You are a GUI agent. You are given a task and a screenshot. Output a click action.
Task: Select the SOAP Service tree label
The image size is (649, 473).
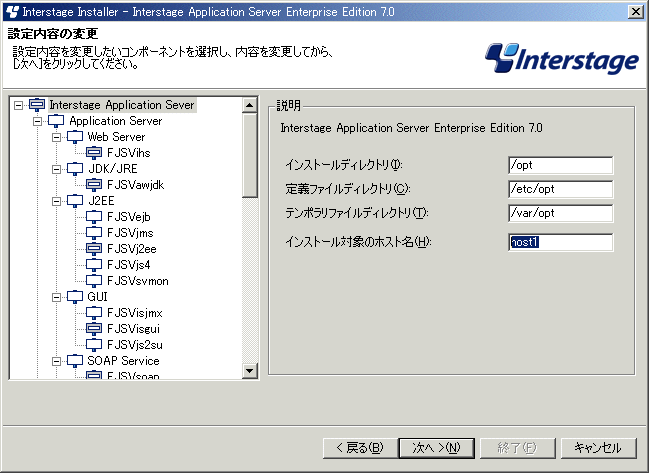tap(123, 361)
